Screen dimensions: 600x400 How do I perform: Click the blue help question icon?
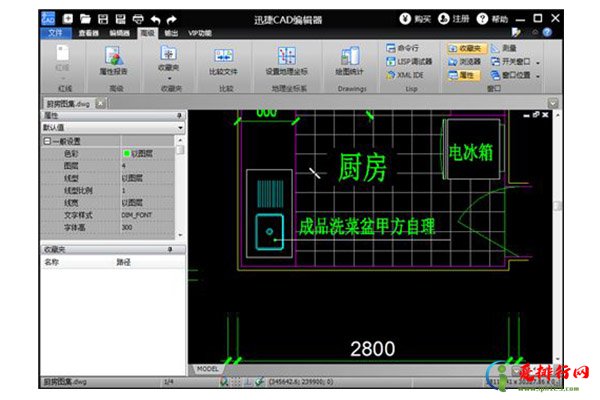547,33
